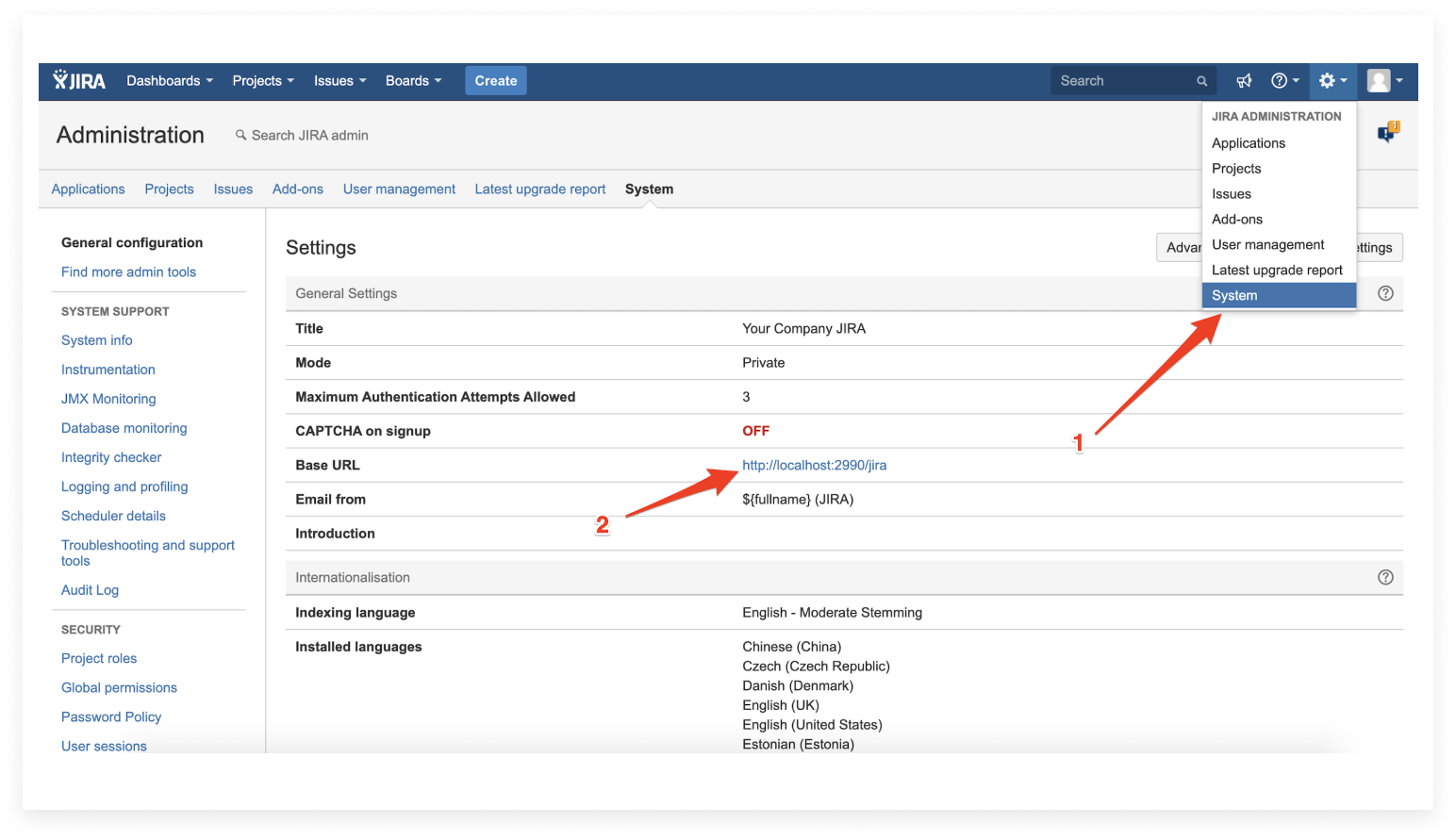
Task: Select 'Danish (Denmark)' installed language
Action: [x=798, y=685]
